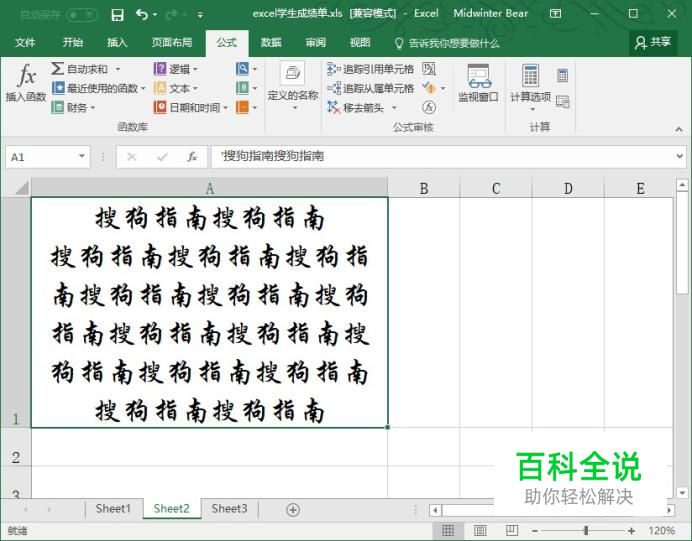Click the zoom slider handle

tap(586, 530)
